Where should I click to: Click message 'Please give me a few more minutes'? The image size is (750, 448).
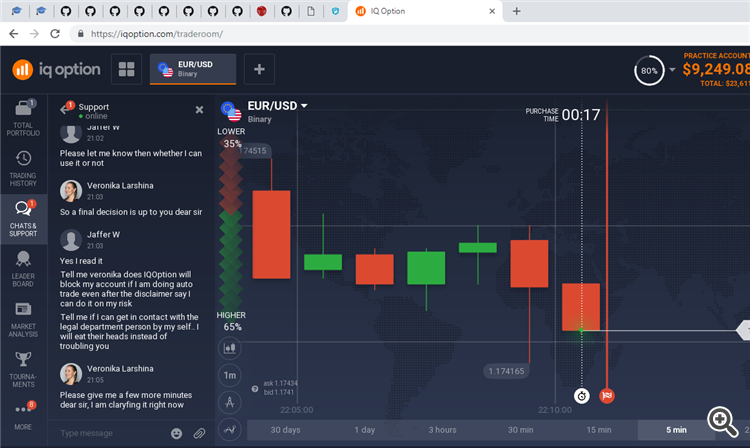pos(126,400)
